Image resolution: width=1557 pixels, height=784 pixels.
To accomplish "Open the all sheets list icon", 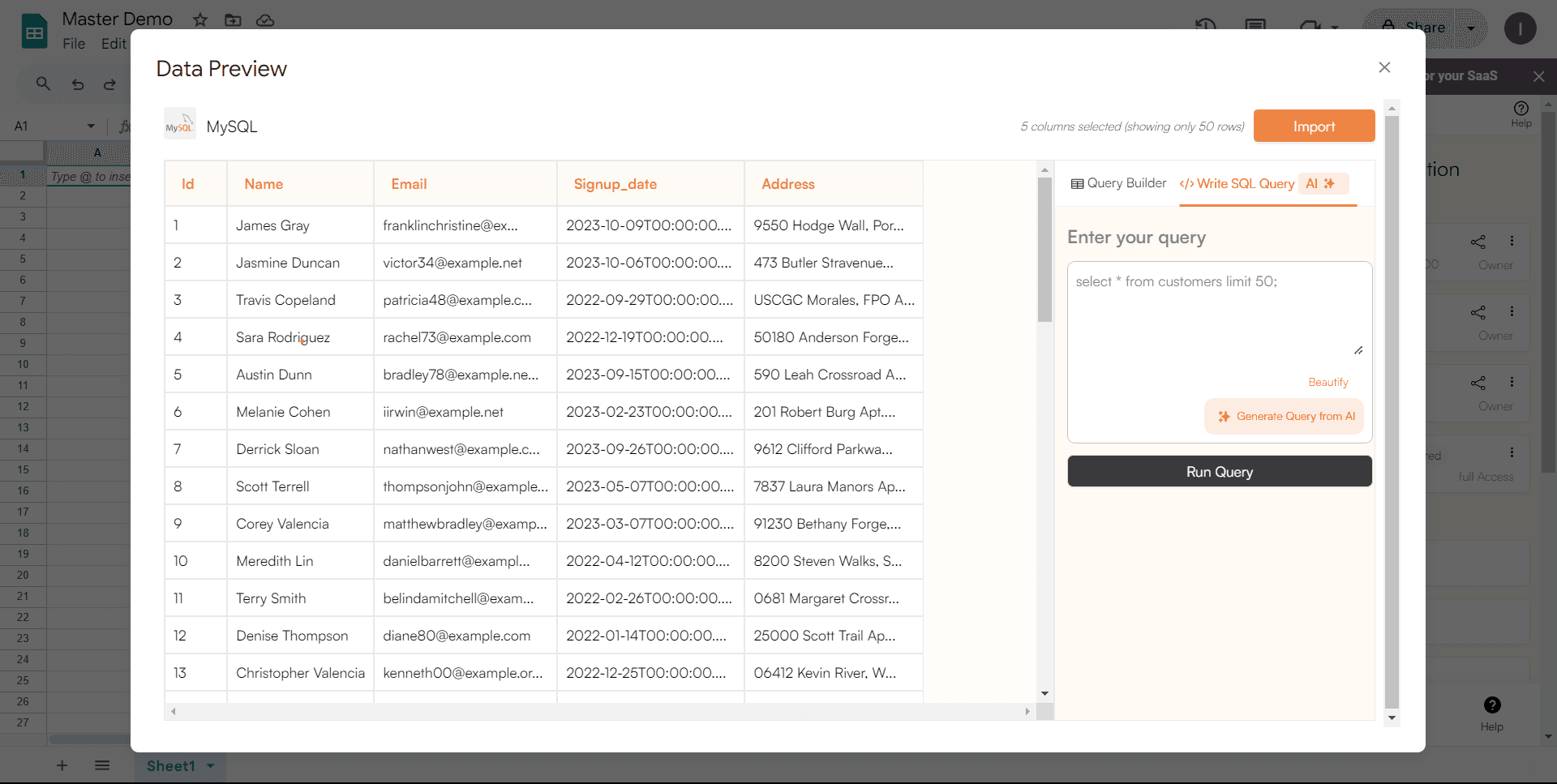I will point(102,765).
